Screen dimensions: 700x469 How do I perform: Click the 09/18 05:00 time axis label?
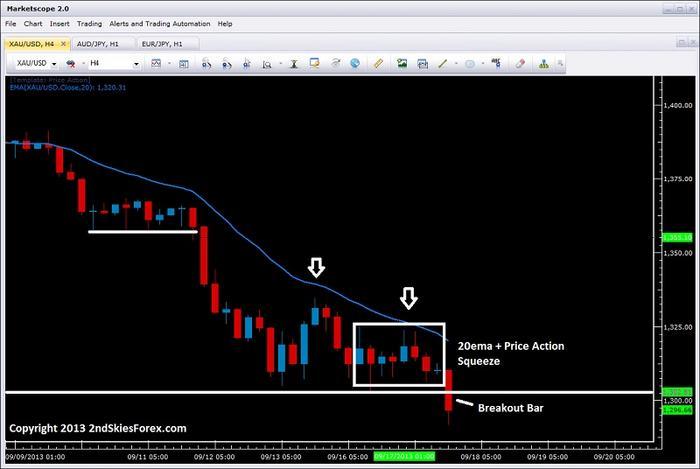coord(481,457)
